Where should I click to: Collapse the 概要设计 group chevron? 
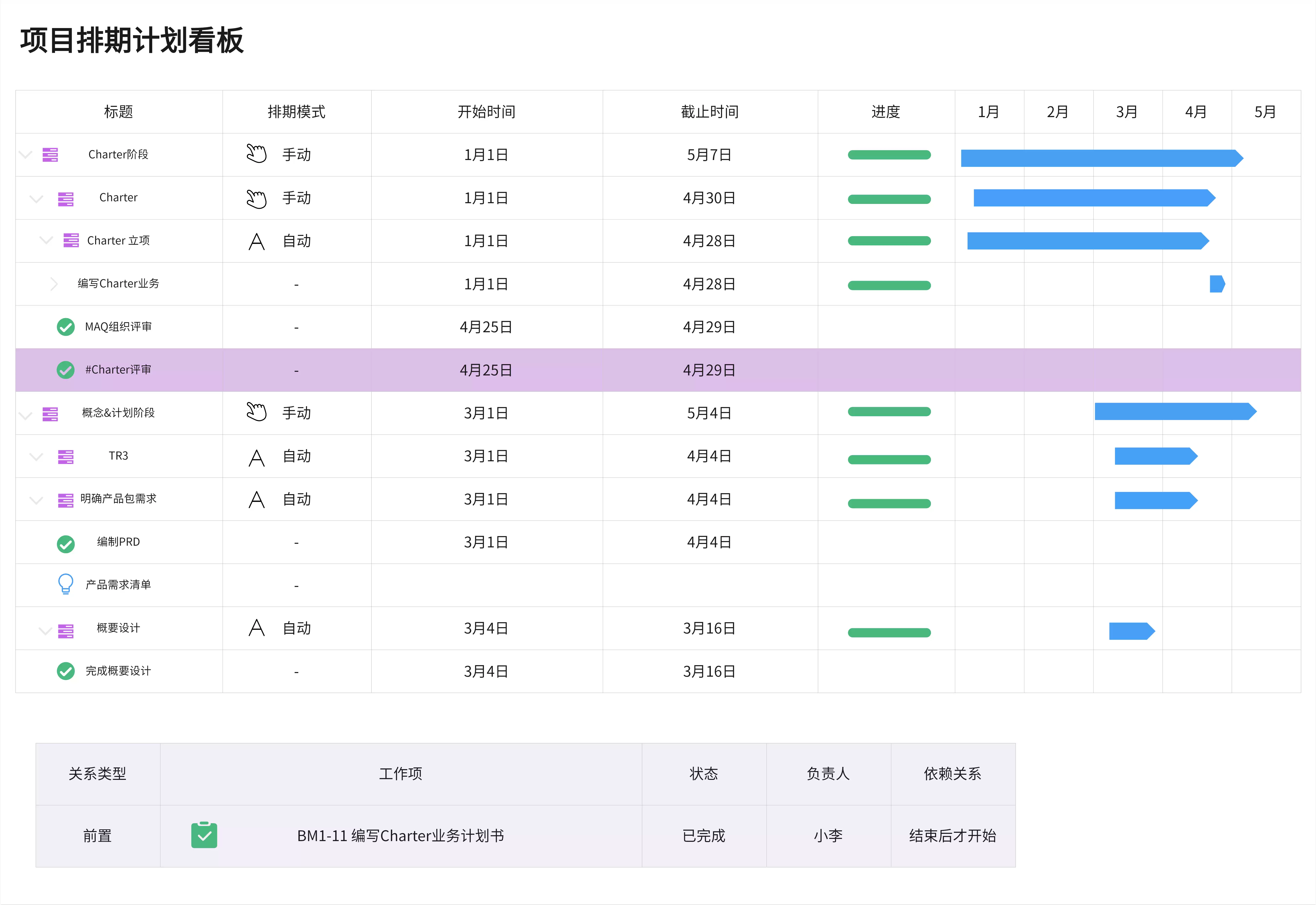[45, 631]
